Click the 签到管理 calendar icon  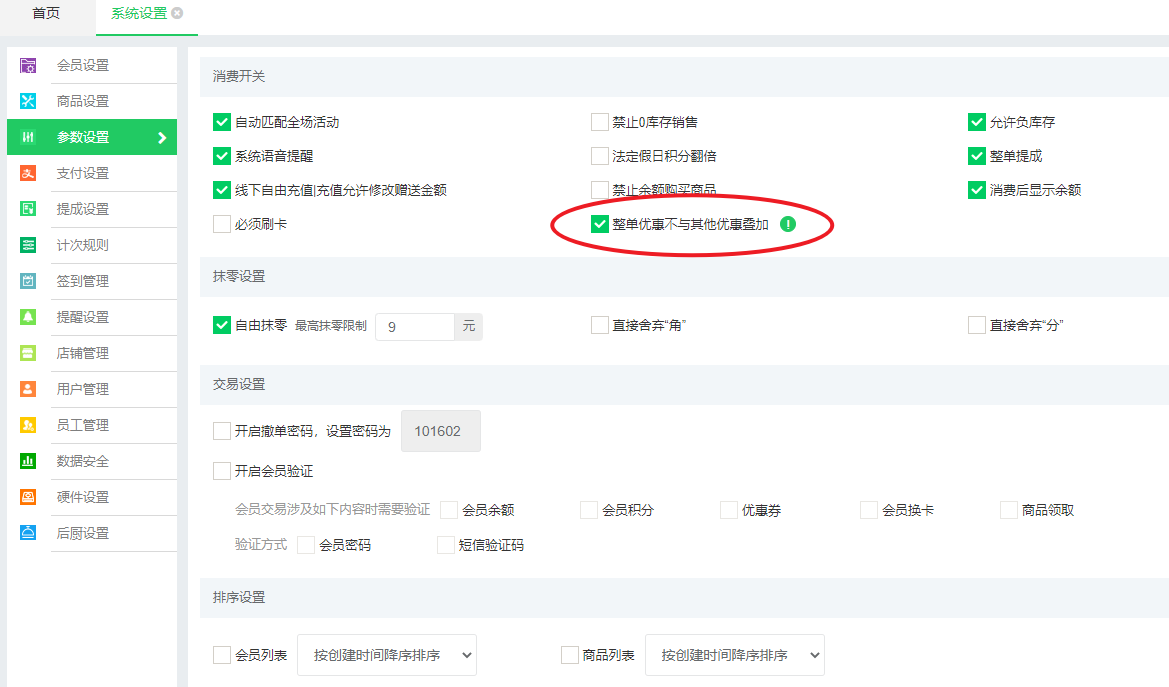[x=28, y=282]
